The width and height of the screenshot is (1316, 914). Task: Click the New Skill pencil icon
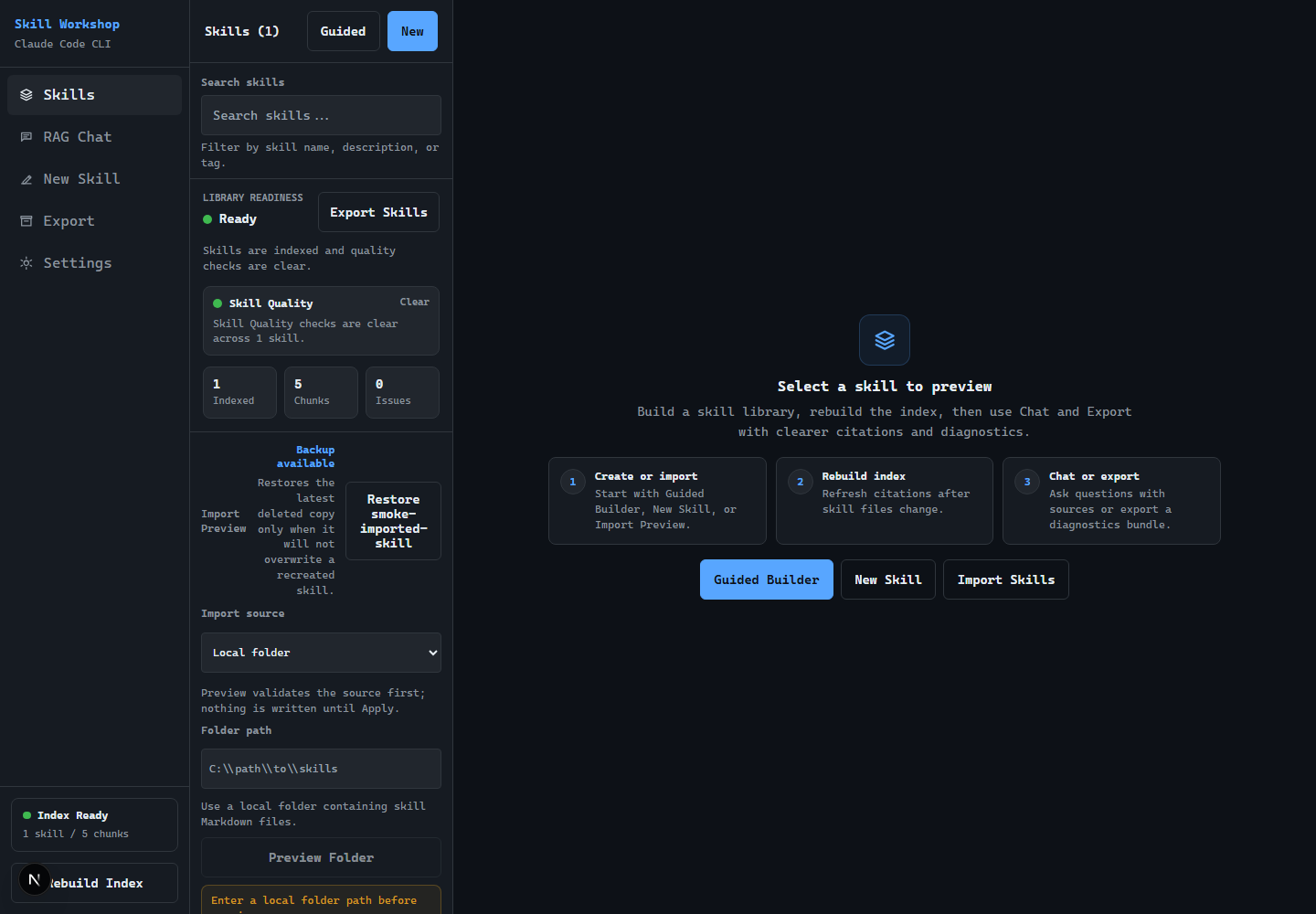tap(27, 179)
